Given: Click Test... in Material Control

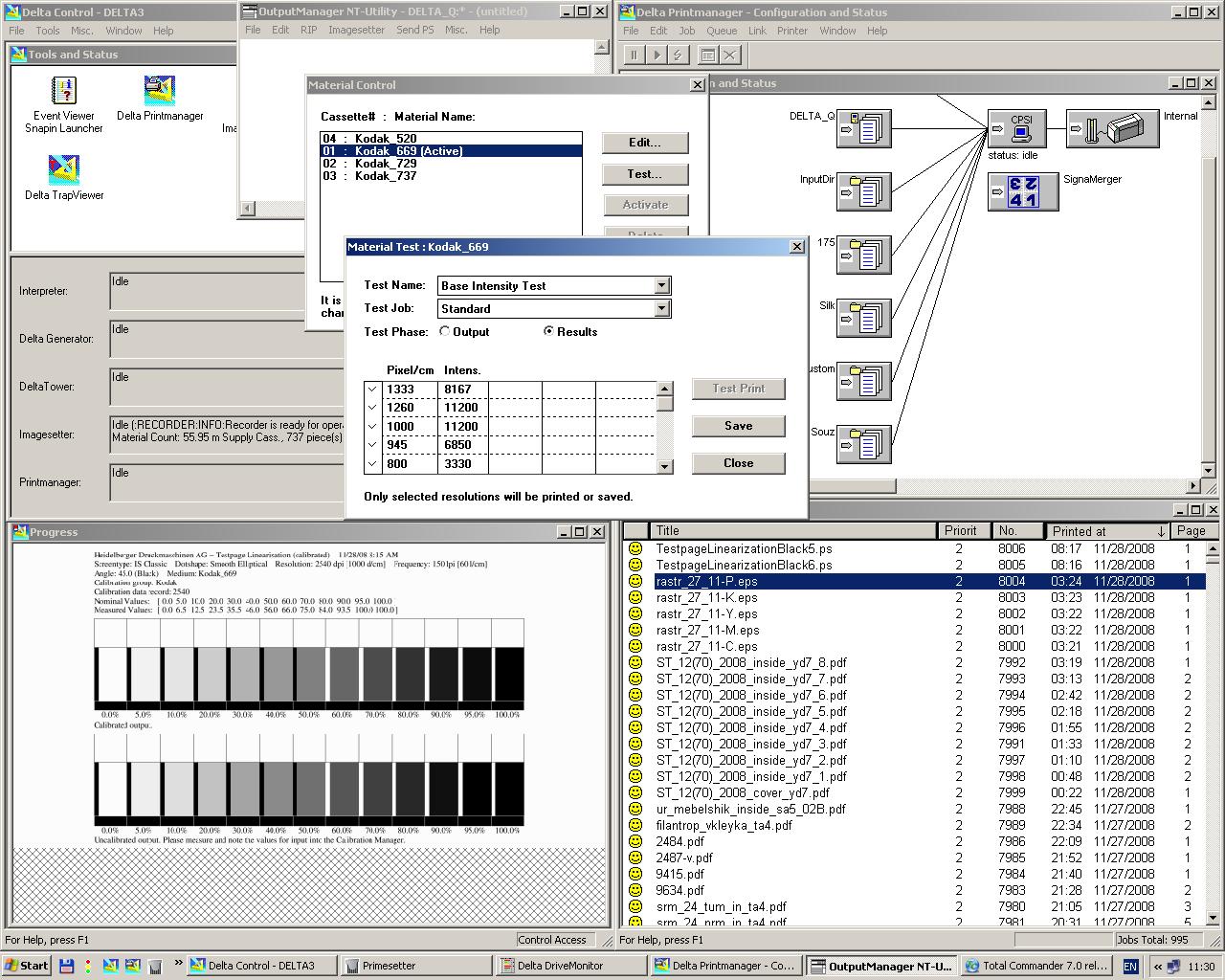Looking at the screenshot, I should pos(645,174).
